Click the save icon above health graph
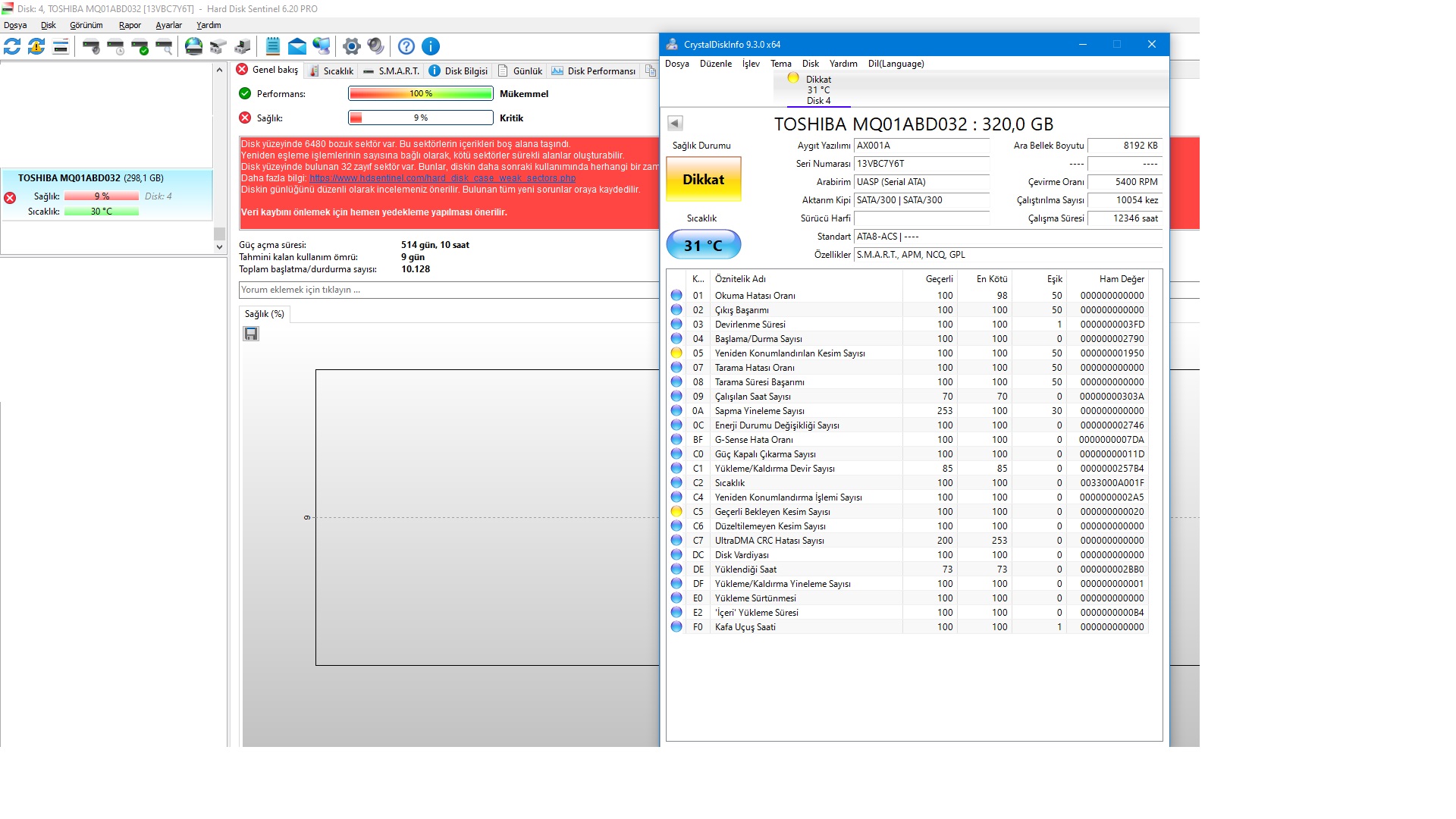Screen dimensions: 1456x819 click(x=251, y=334)
